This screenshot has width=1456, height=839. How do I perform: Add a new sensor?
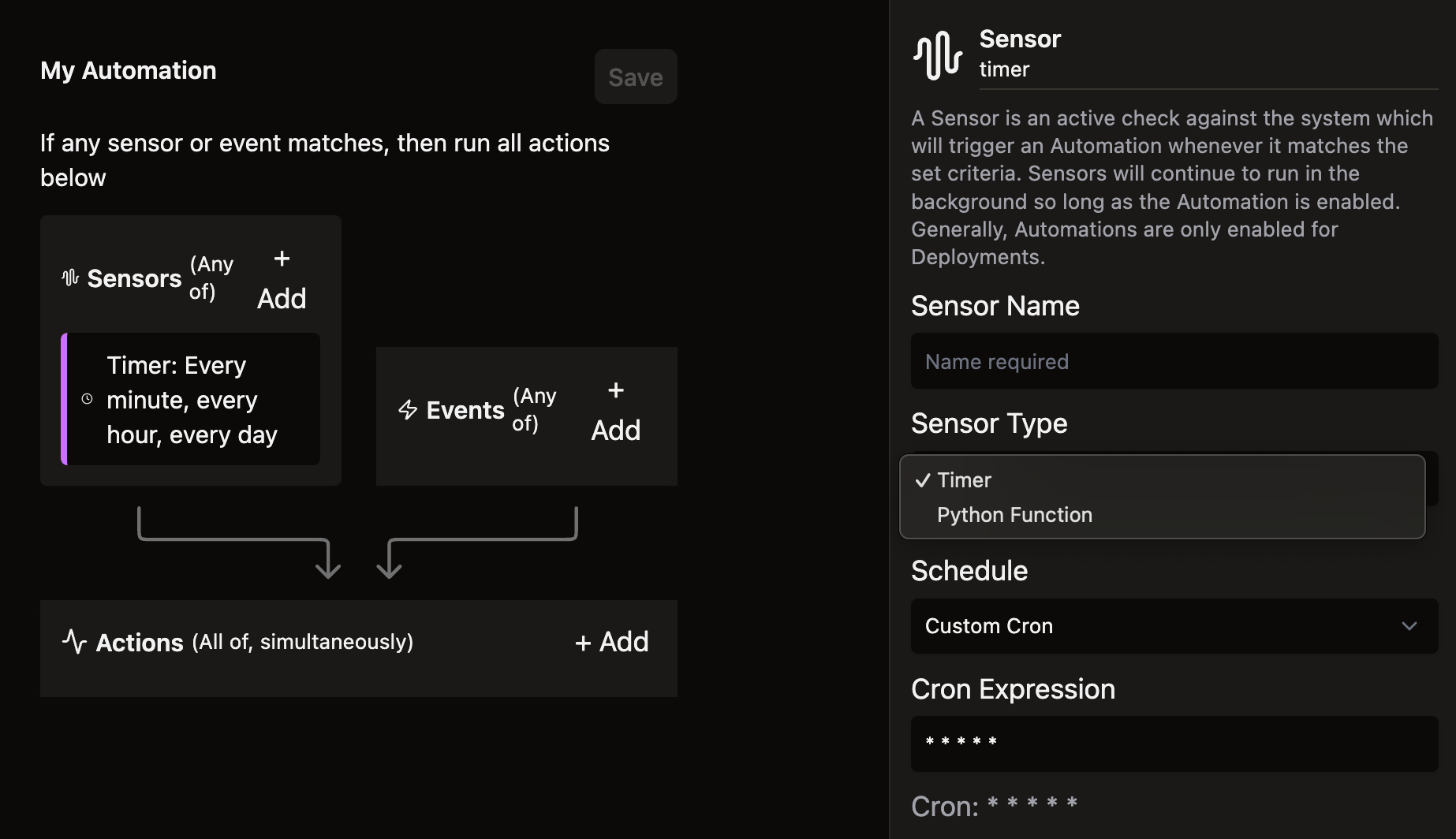tap(282, 280)
